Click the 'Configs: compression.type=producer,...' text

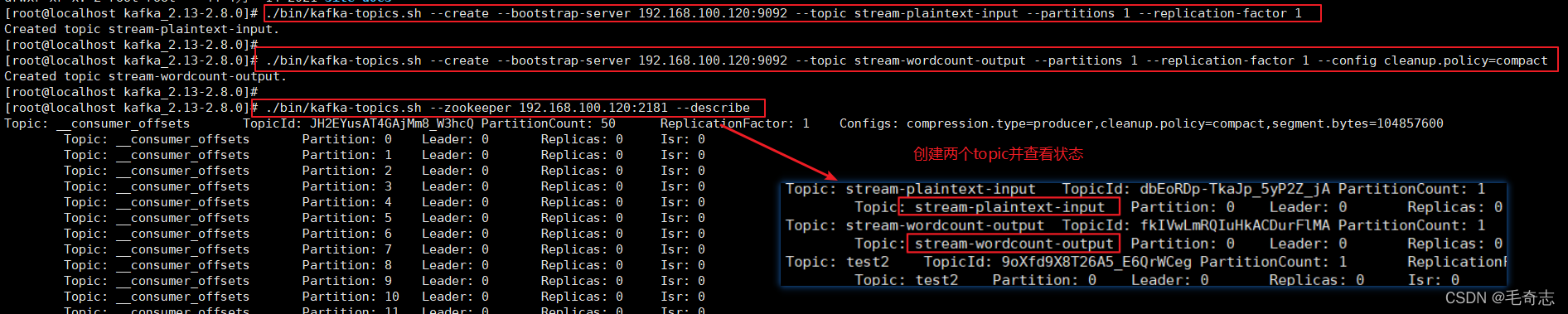tap(1141, 123)
